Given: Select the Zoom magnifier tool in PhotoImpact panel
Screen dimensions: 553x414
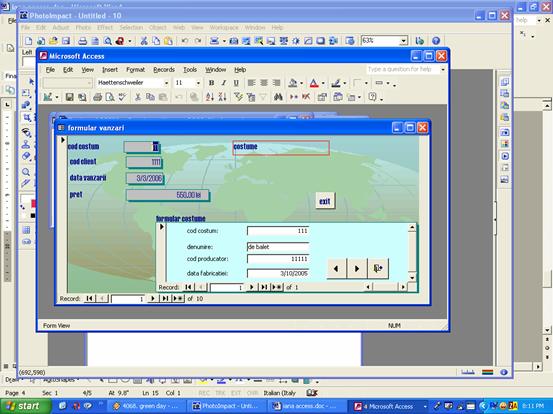Looking at the screenshot, I should pos(26,172).
